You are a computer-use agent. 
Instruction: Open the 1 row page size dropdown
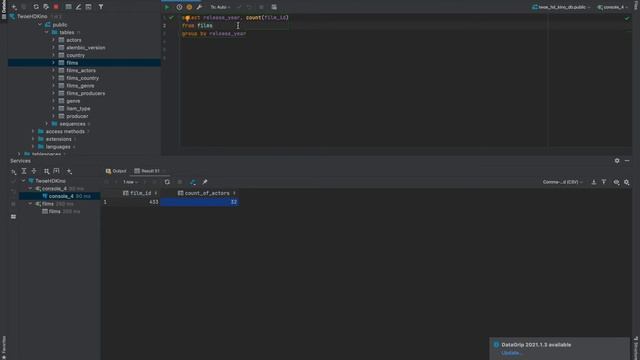click(x=130, y=182)
